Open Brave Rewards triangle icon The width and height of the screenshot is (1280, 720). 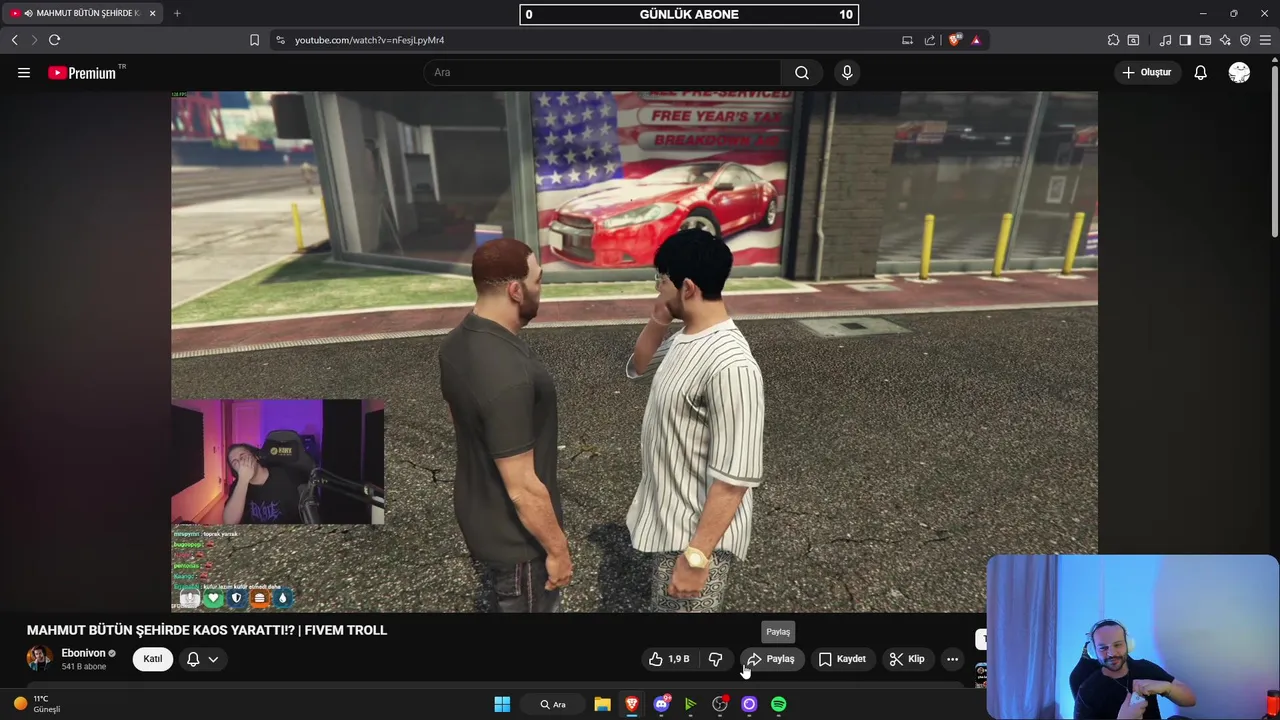(976, 40)
